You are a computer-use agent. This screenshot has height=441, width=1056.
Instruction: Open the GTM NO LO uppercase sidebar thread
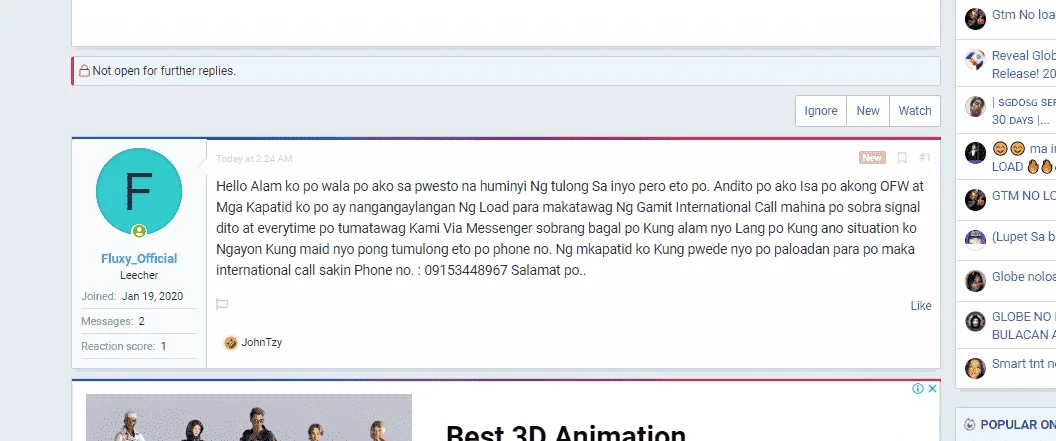1024,196
